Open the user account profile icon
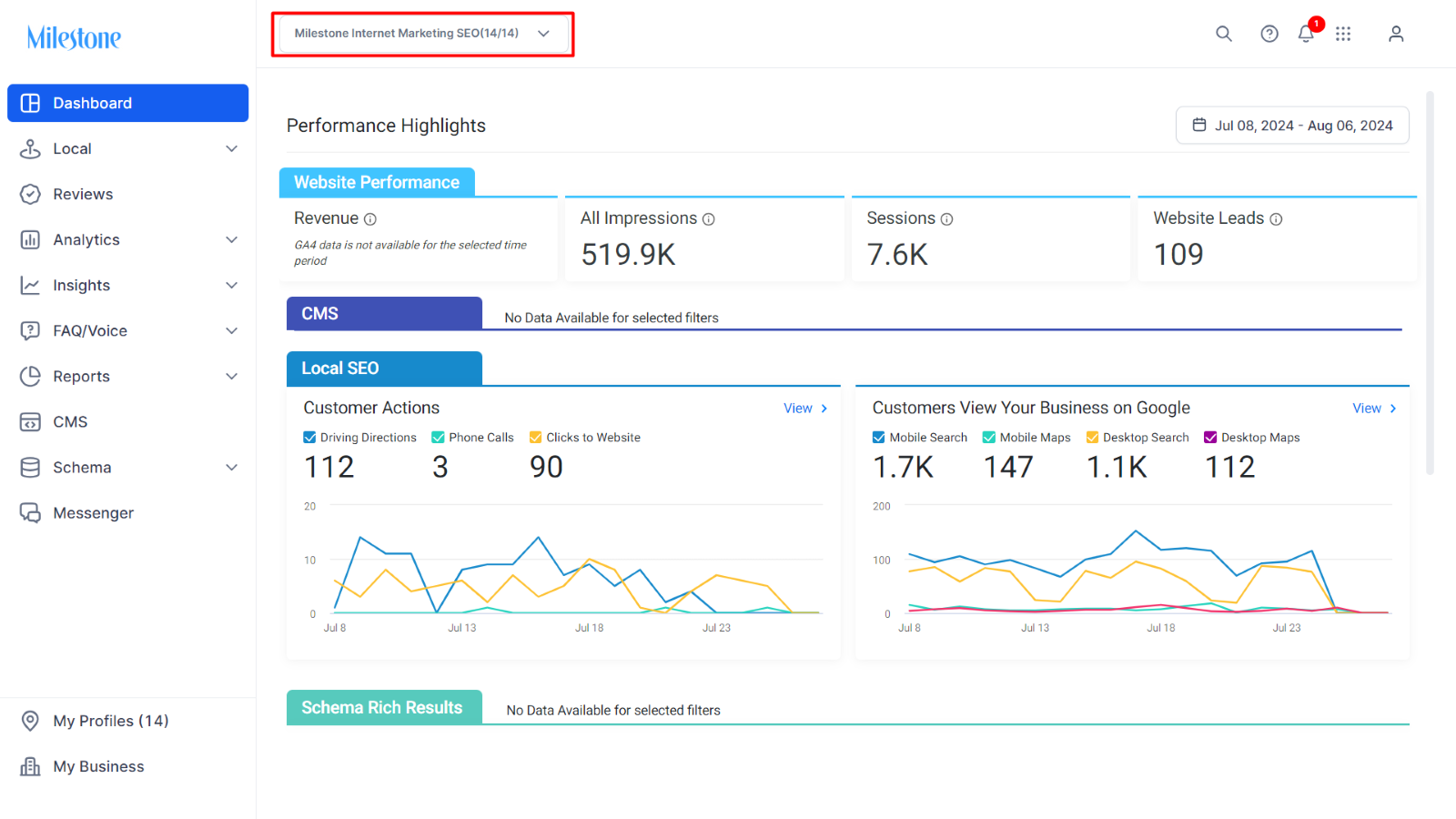 pos(1396,34)
